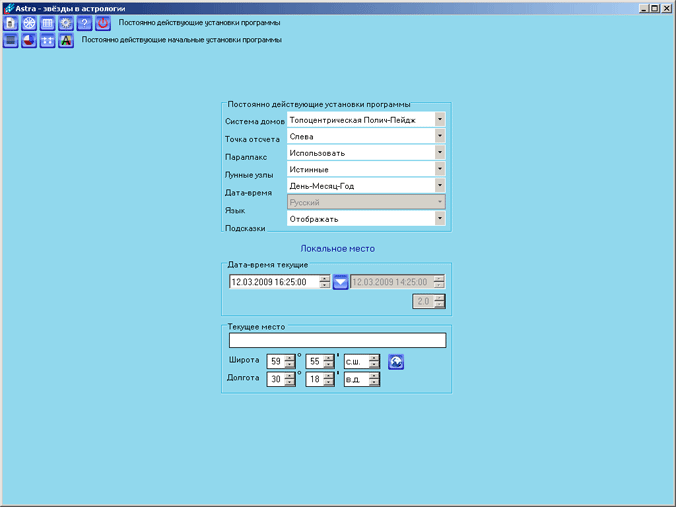Click the latitude minutes field showing 55

coord(319,361)
